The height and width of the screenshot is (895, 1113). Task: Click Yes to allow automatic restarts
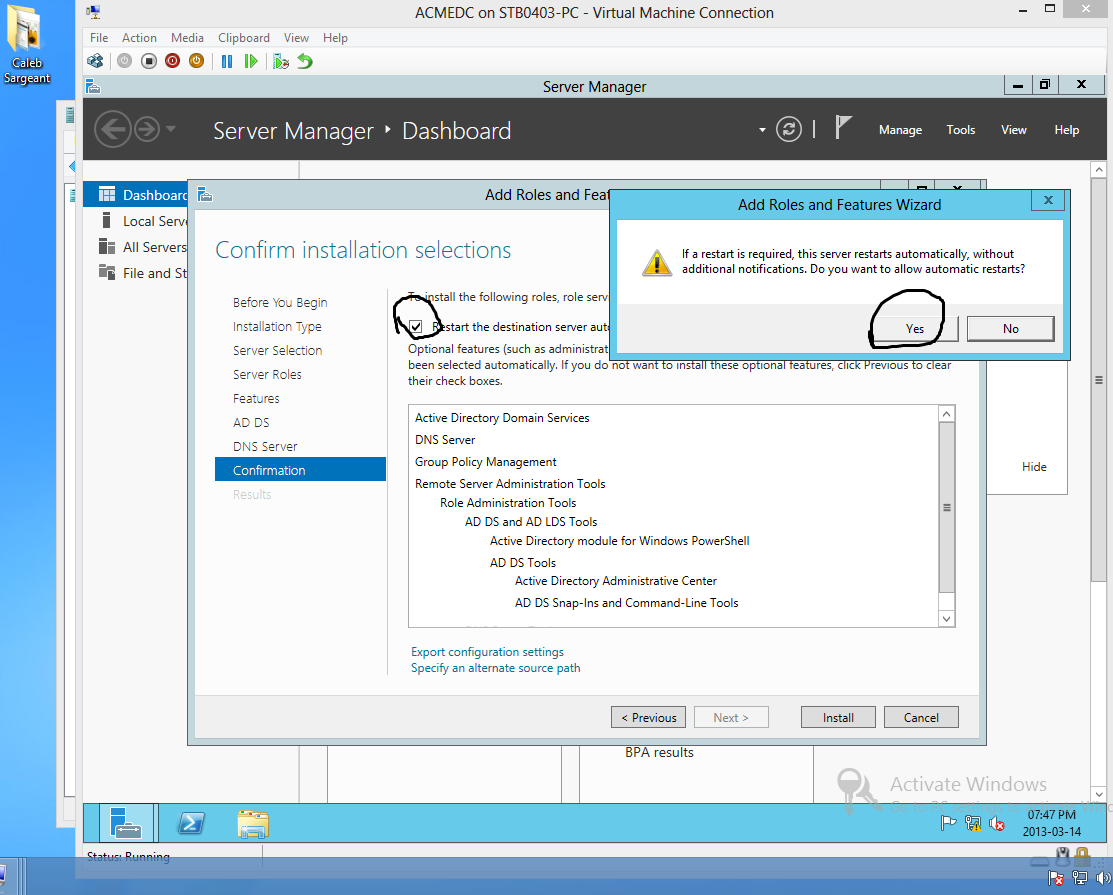pyautogui.click(x=914, y=329)
